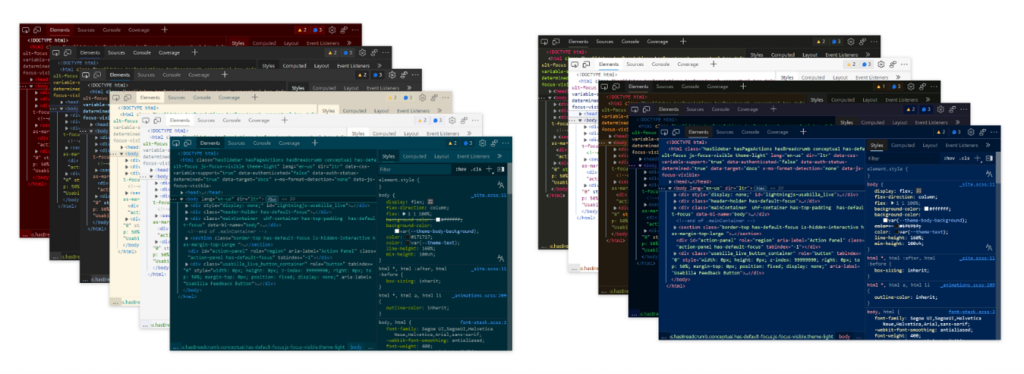Image resolution: width=1024 pixels, height=374 pixels.
Task: Open Sources tab in red-themed window
Action: (86, 29)
